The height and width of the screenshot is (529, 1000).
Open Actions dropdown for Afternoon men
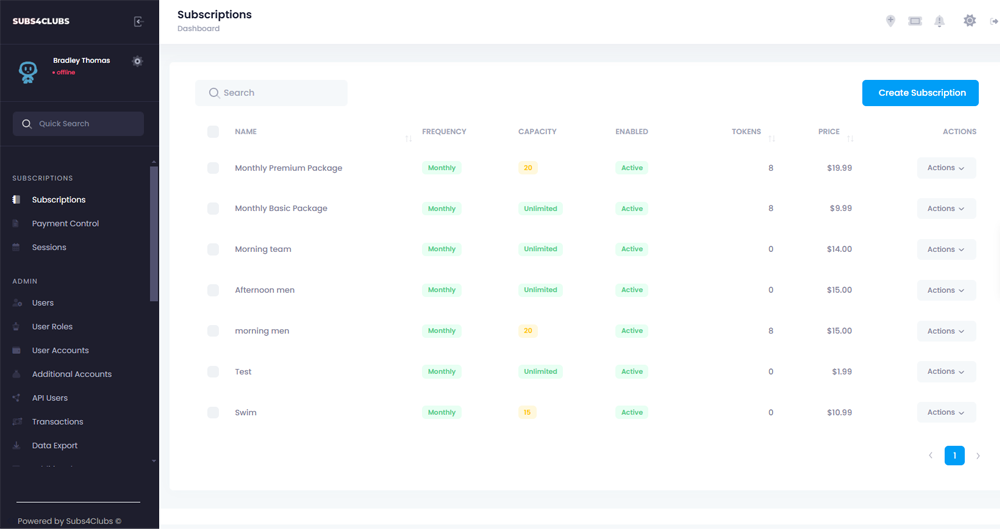tap(945, 290)
